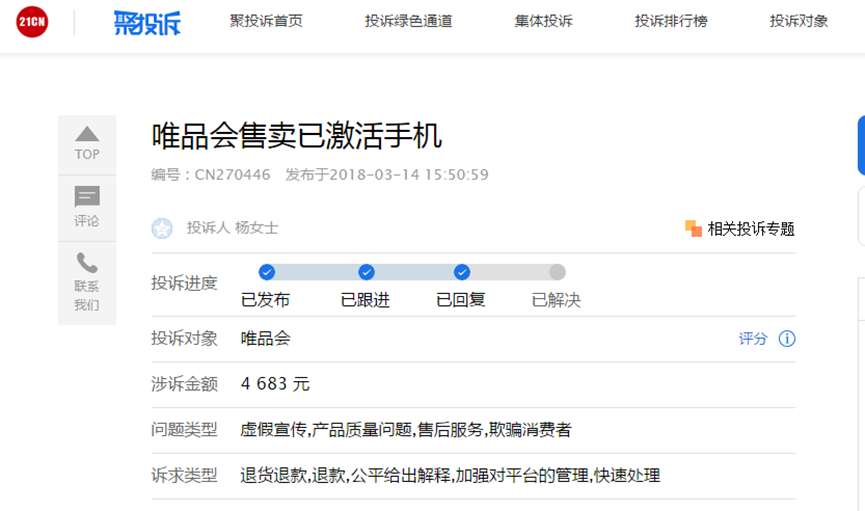The width and height of the screenshot is (865, 511).
Task: Open 投诉对象 navigation item
Action: (x=799, y=22)
